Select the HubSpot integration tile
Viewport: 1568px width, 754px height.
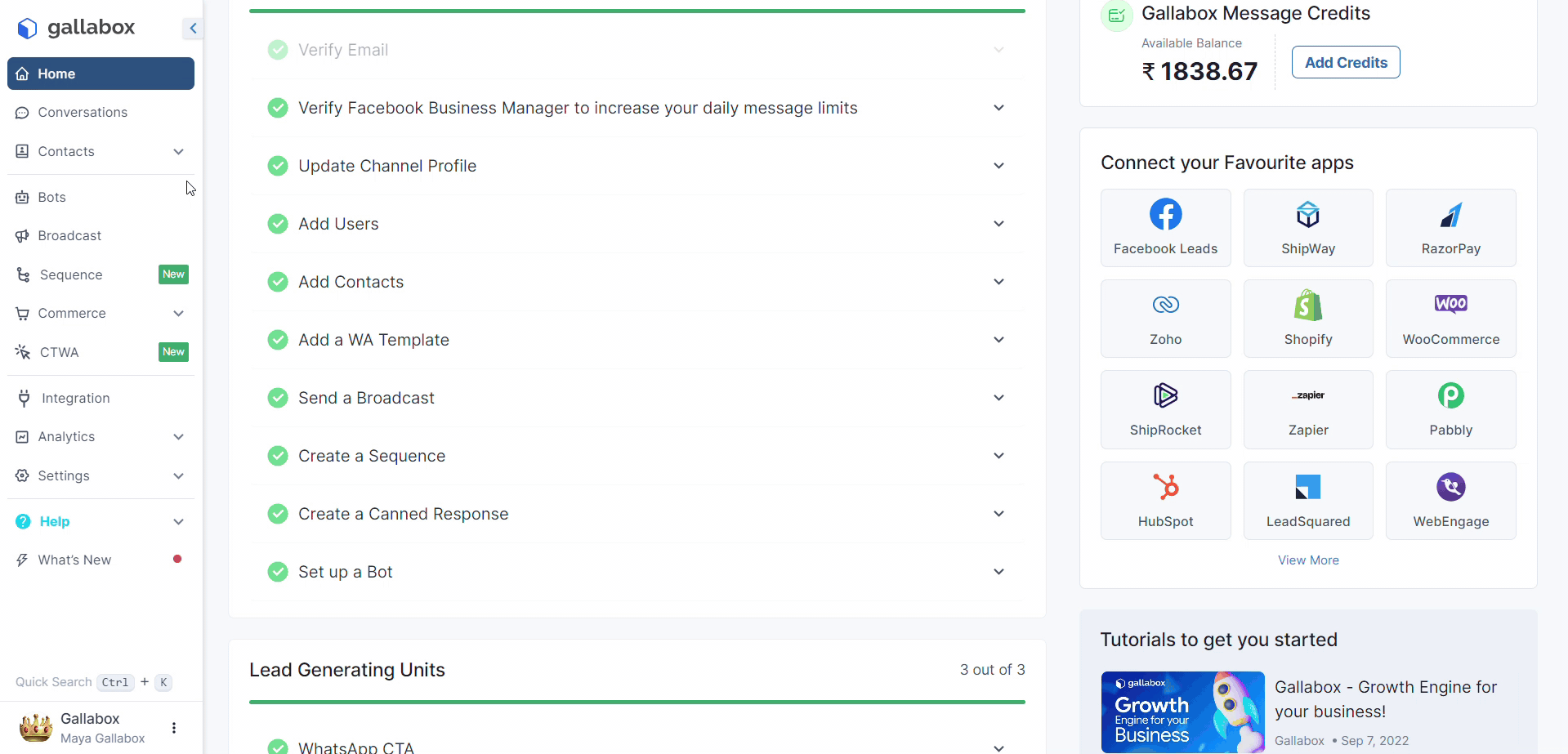coord(1165,501)
